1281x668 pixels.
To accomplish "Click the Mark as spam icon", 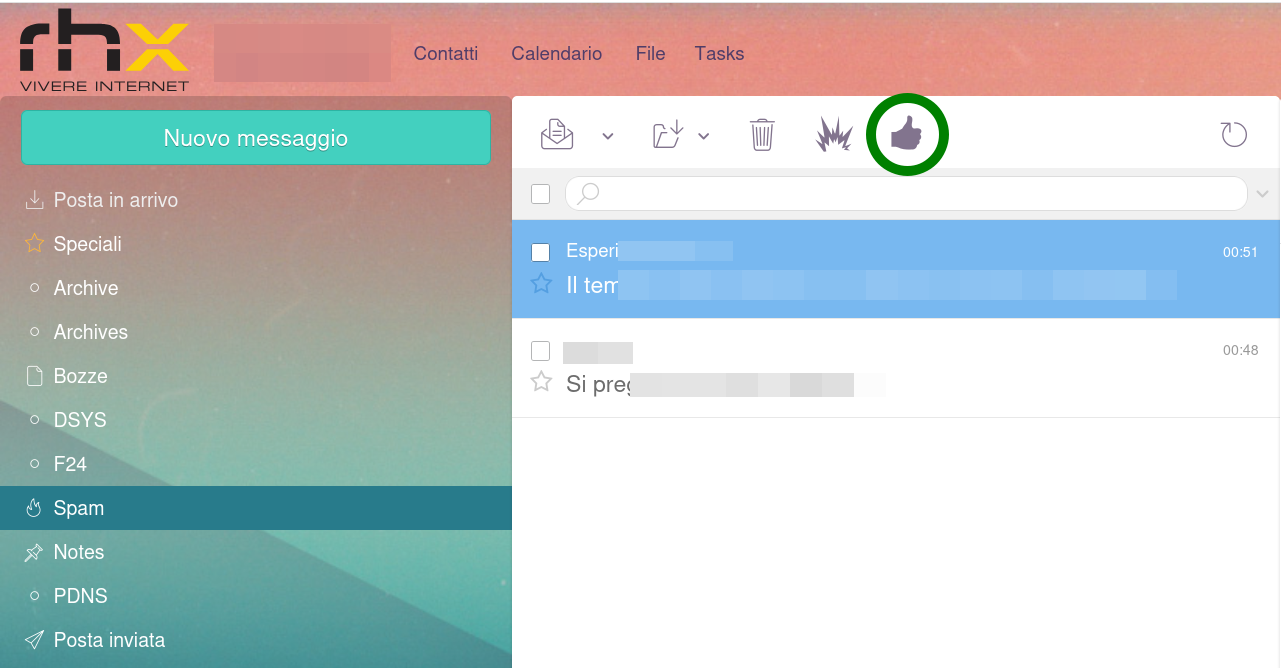I will tap(832, 133).
